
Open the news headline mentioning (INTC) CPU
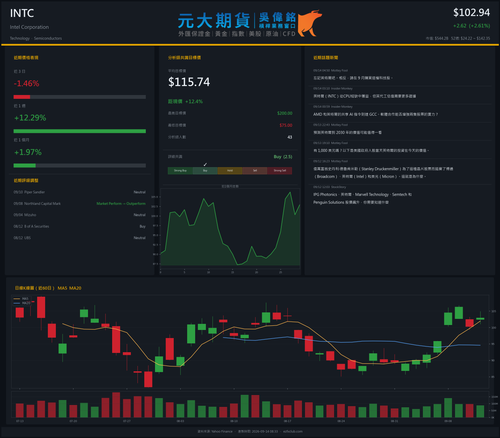[364, 96]
